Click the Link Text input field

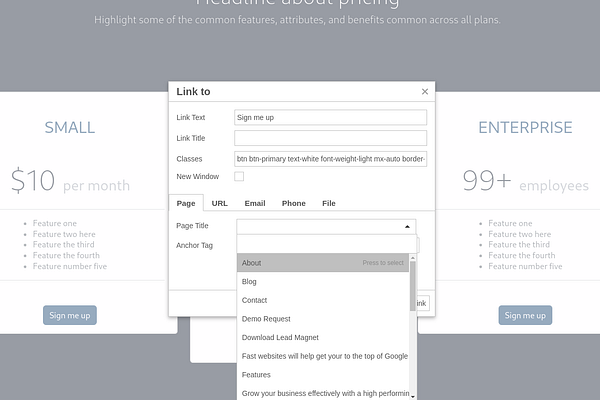pos(331,118)
